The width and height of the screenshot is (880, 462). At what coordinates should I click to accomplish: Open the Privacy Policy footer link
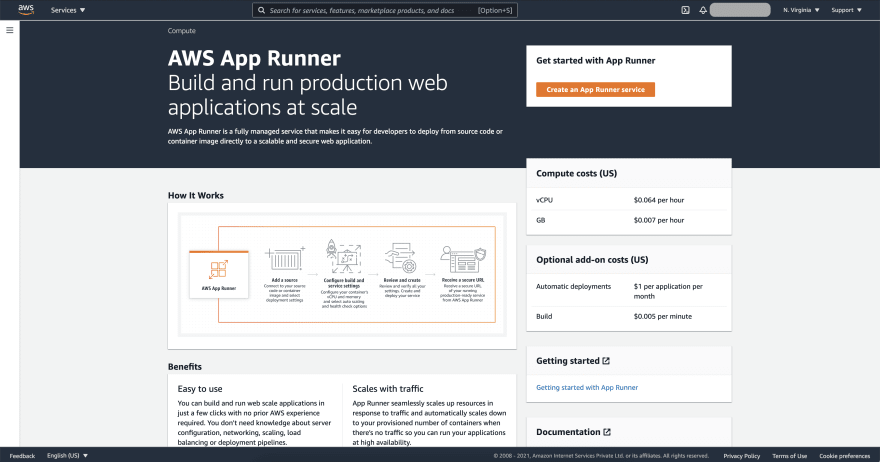pyautogui.click(x=741, y=456)
